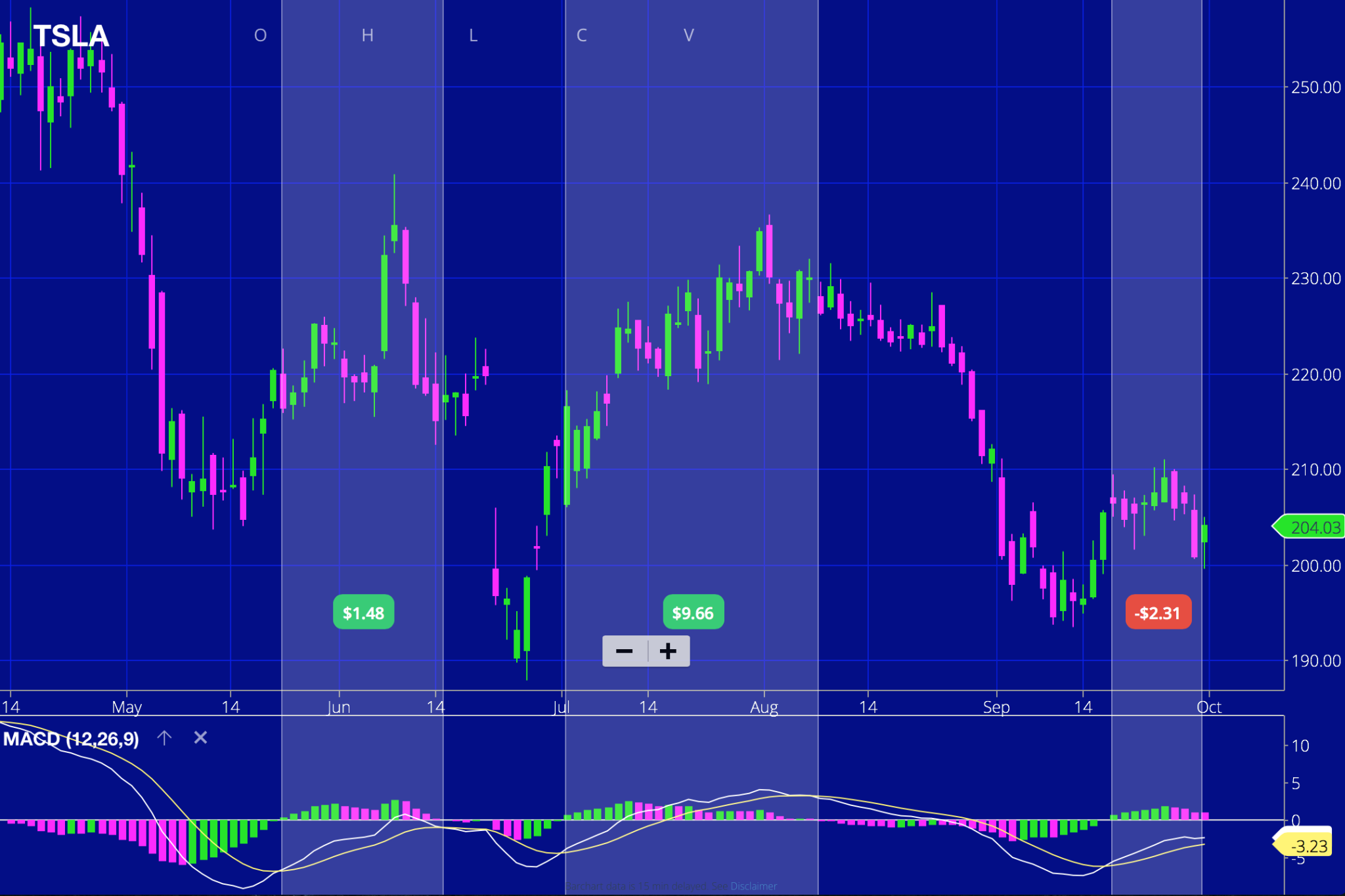Click the Aug label on the time axis

pos(764,708)
